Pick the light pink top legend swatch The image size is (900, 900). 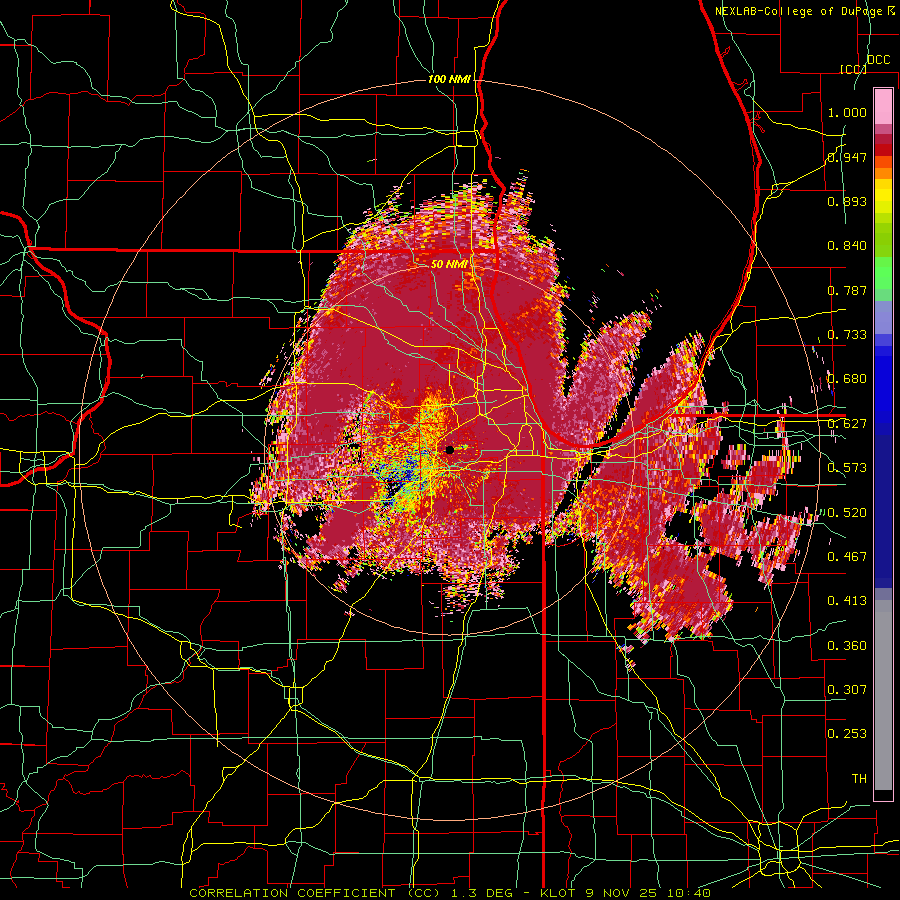(883, 106)
